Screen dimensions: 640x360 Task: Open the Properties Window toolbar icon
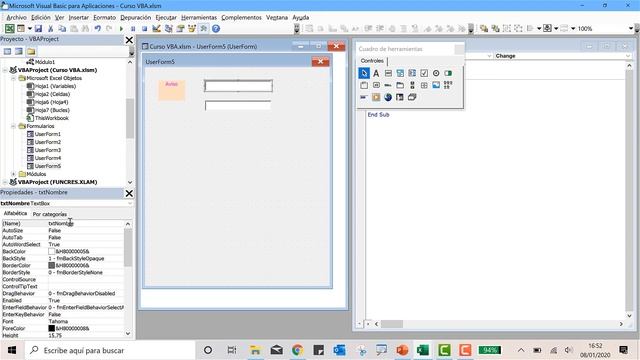coord(180,29)
